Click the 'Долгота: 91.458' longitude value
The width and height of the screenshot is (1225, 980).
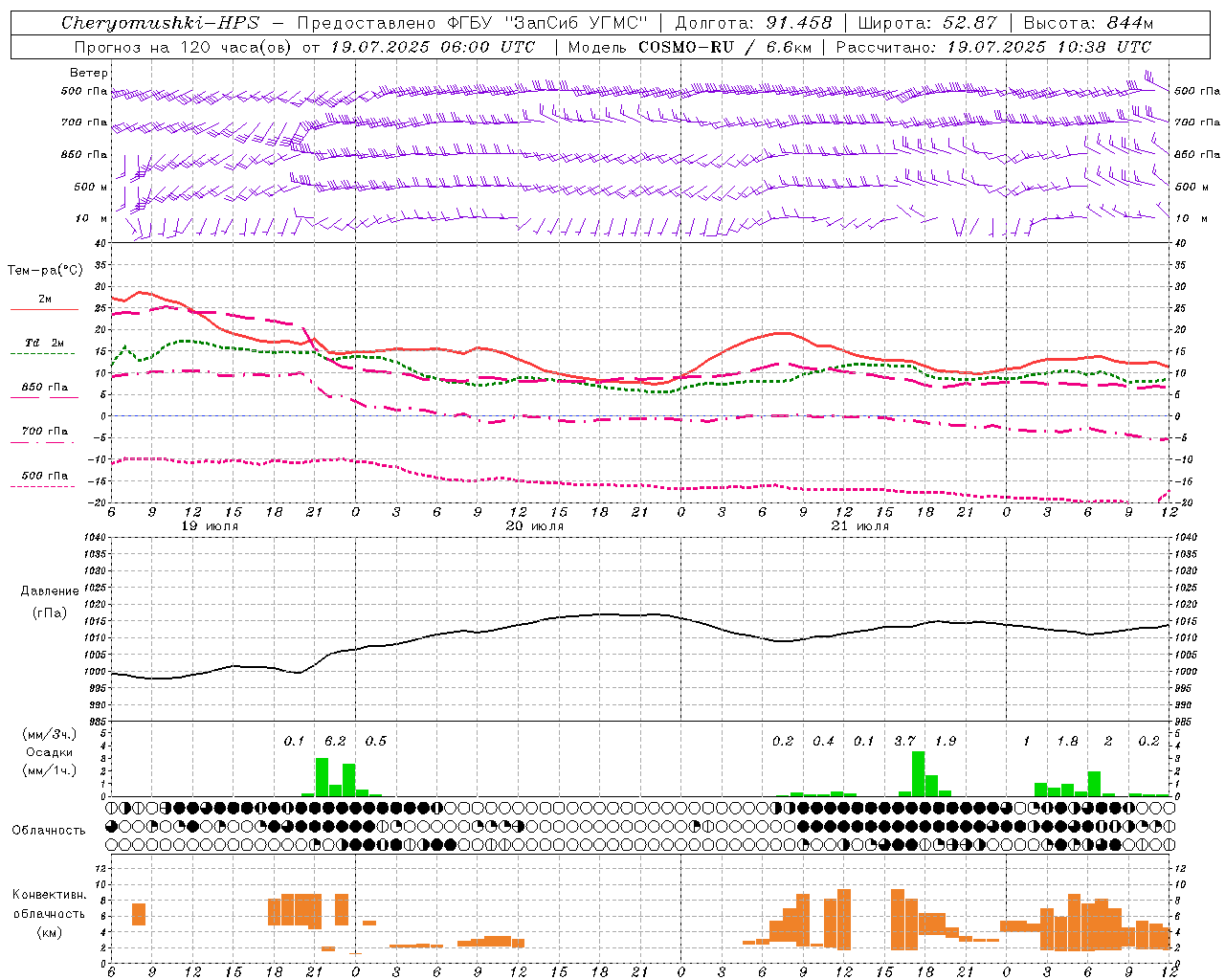point(753,23)
